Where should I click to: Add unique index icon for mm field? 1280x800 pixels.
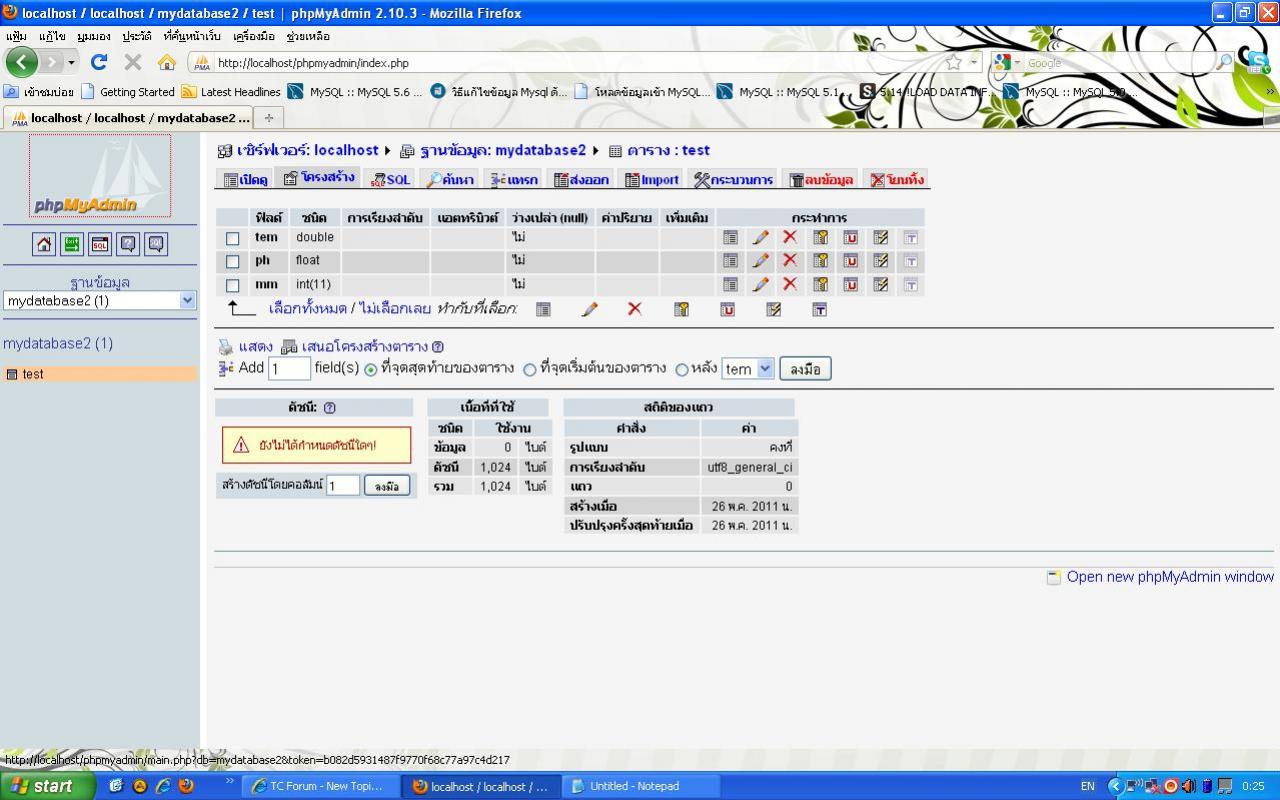850,285
